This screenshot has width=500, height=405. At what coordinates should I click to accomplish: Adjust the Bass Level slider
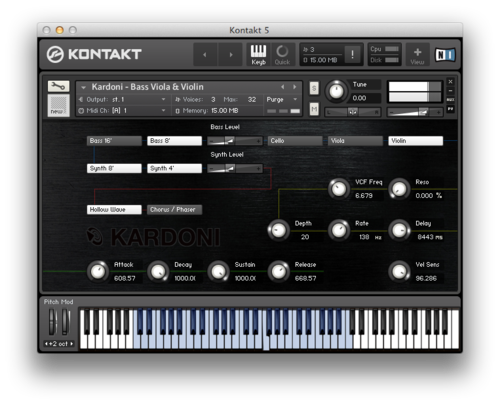[235, 141]
